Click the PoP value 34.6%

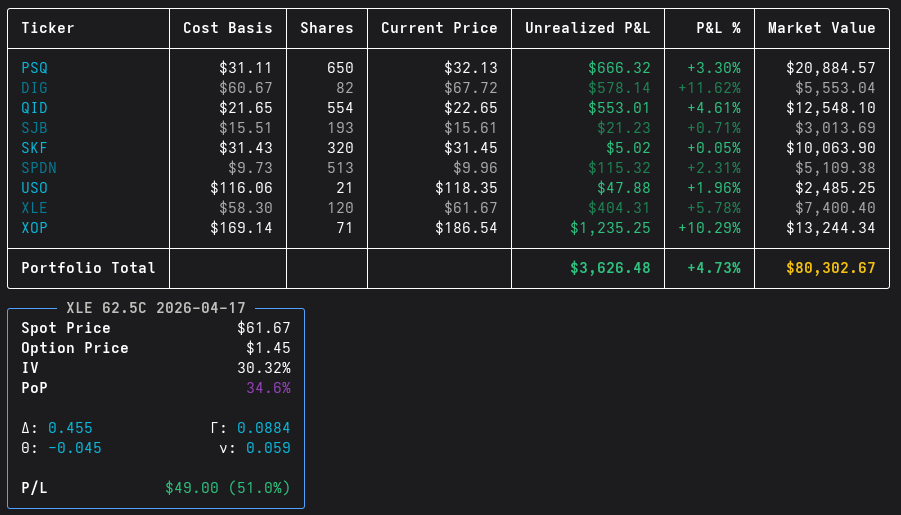tap(268, 388)
